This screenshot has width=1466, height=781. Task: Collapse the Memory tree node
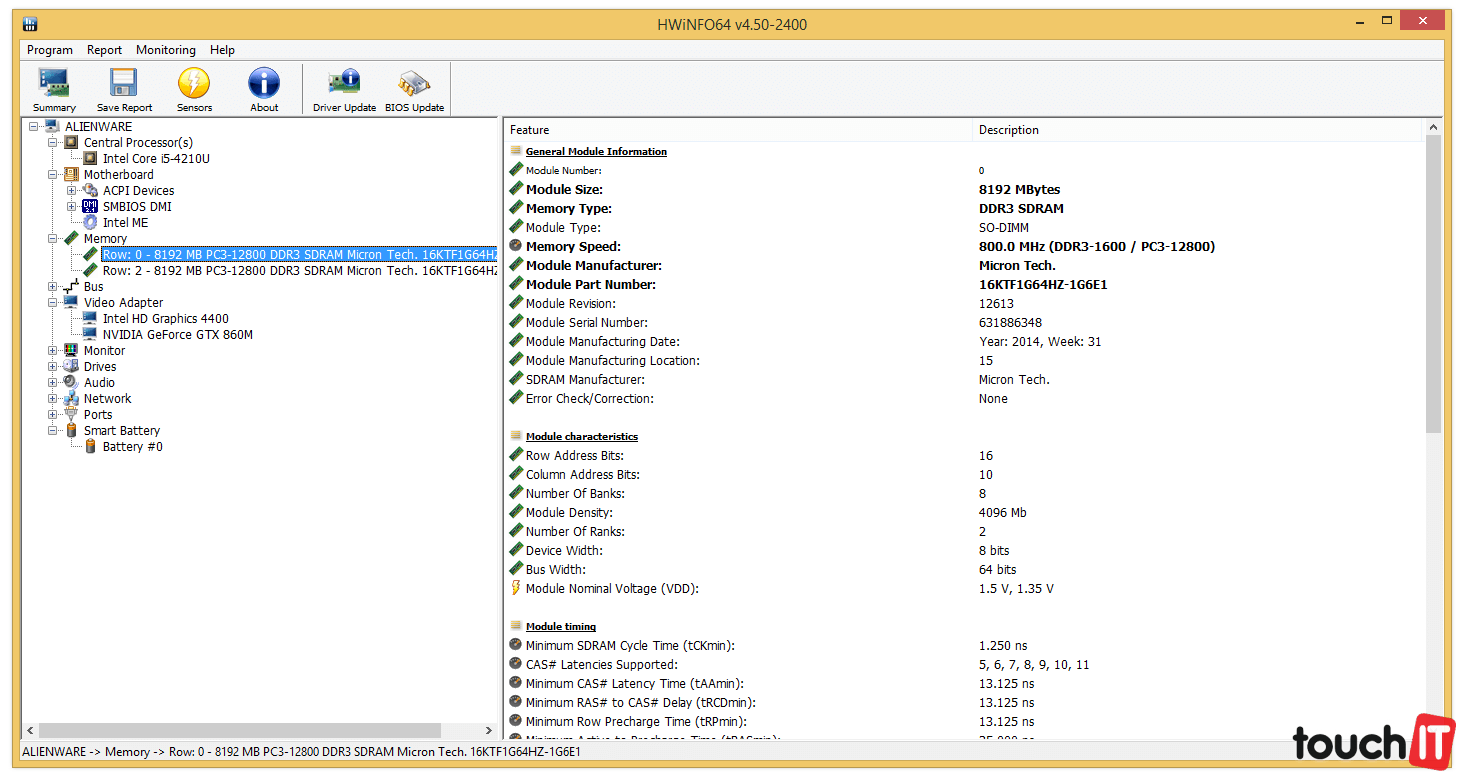[x=53, y=239]
